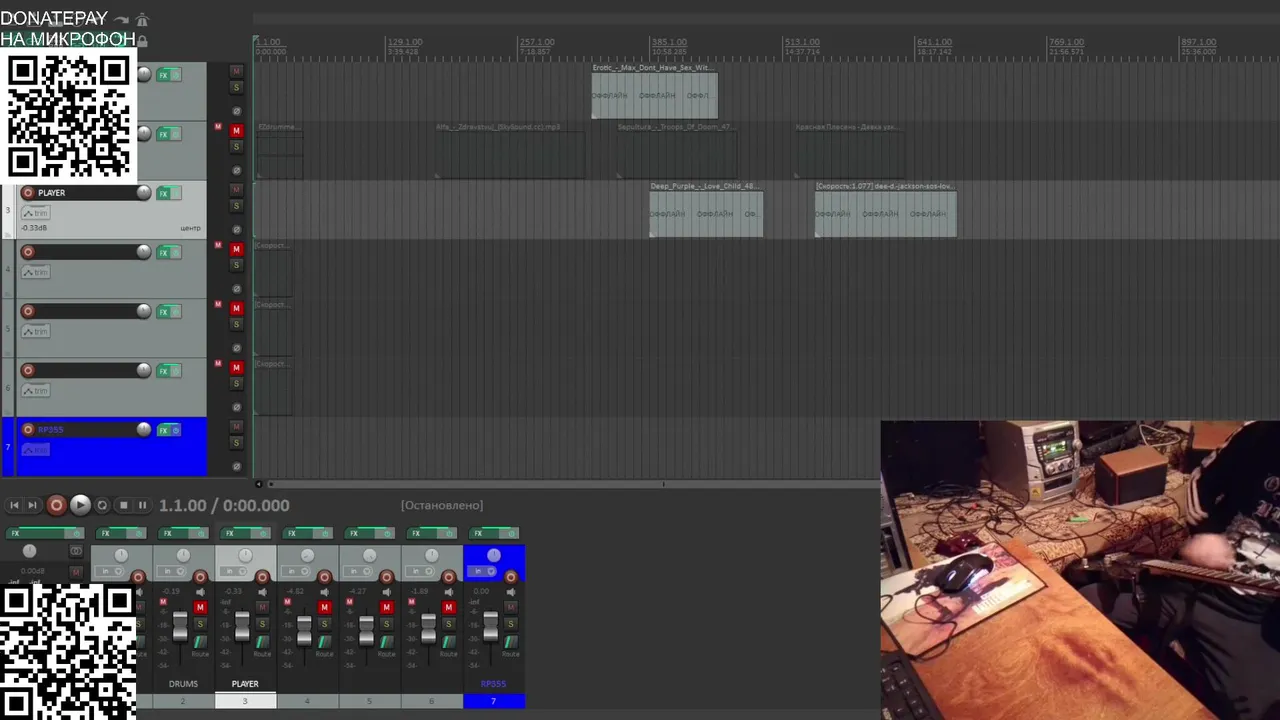Toggle record monitoring speaker on strip 6
The width and height of the screenshot is (1280, 720).
[x=449, y=592]
